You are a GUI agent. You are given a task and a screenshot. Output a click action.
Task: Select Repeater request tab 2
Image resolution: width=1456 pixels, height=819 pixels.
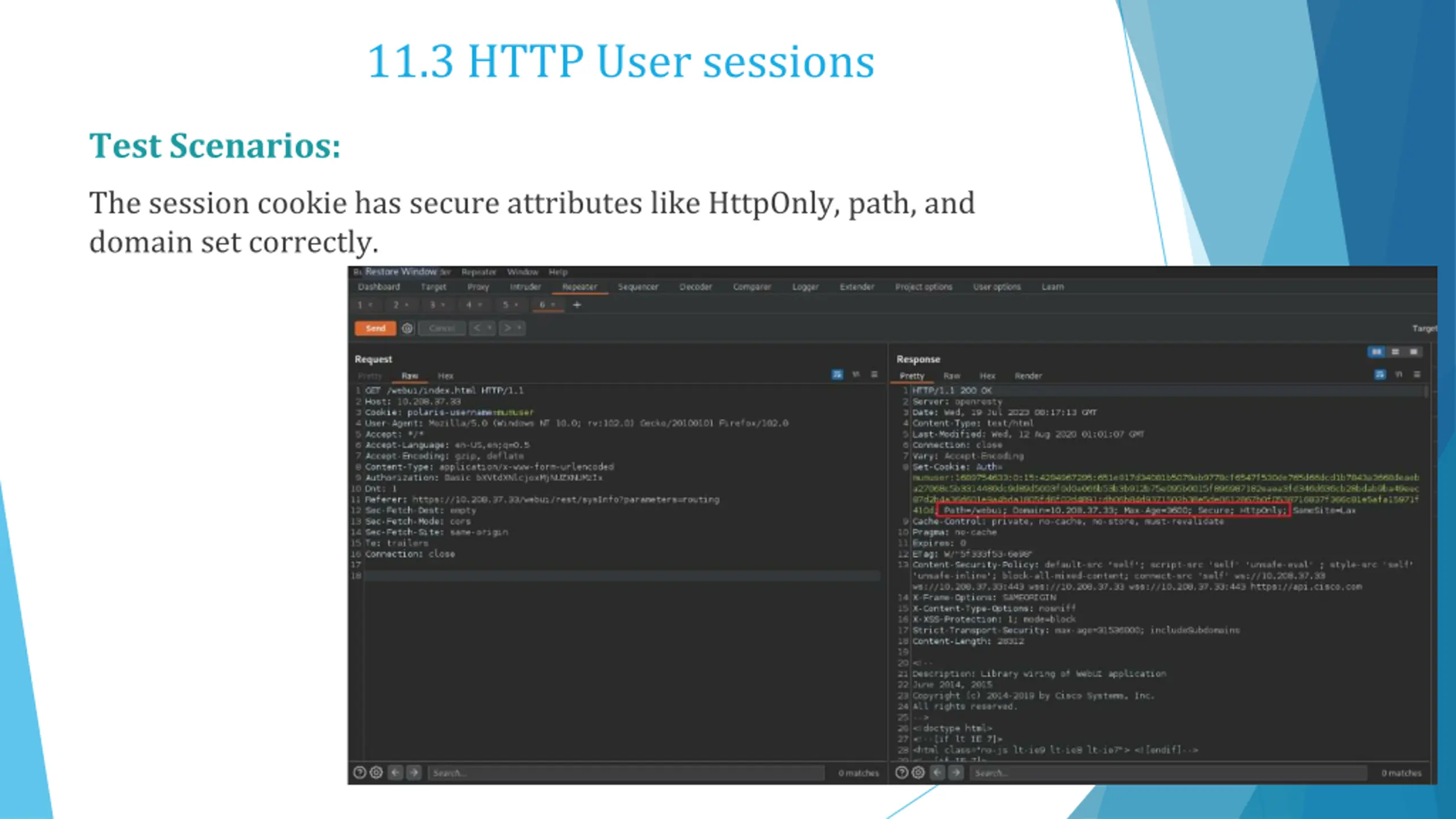[401, 305]
